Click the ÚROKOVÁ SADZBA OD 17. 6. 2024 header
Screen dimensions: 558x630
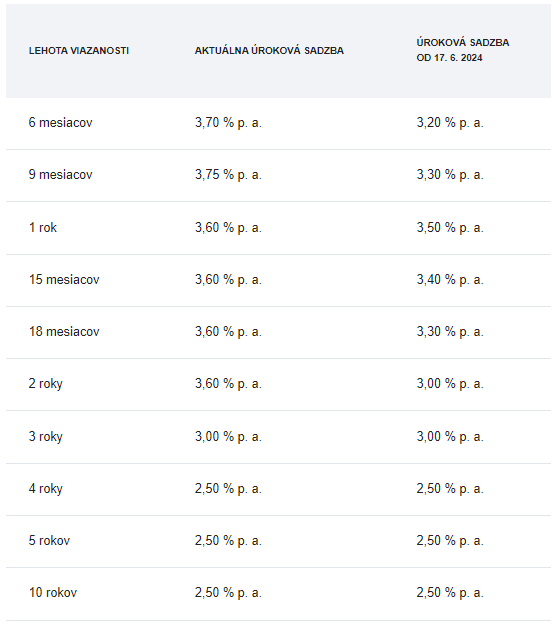tap(463, 50)
